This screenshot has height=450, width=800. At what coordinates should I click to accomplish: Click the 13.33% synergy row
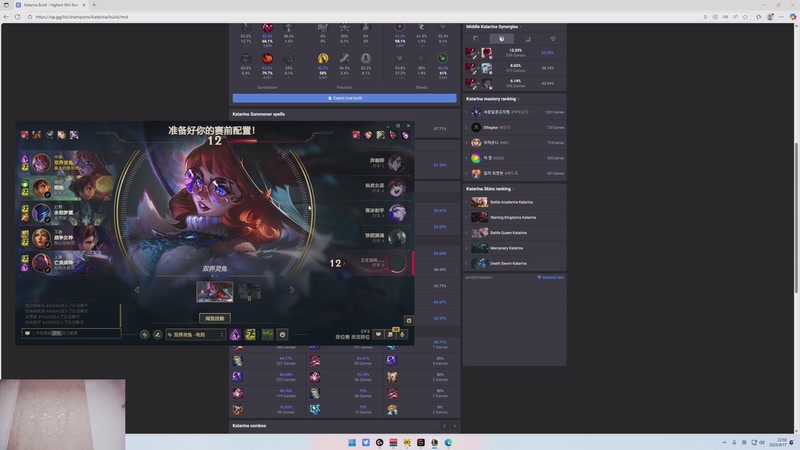[x=514, y=53]
